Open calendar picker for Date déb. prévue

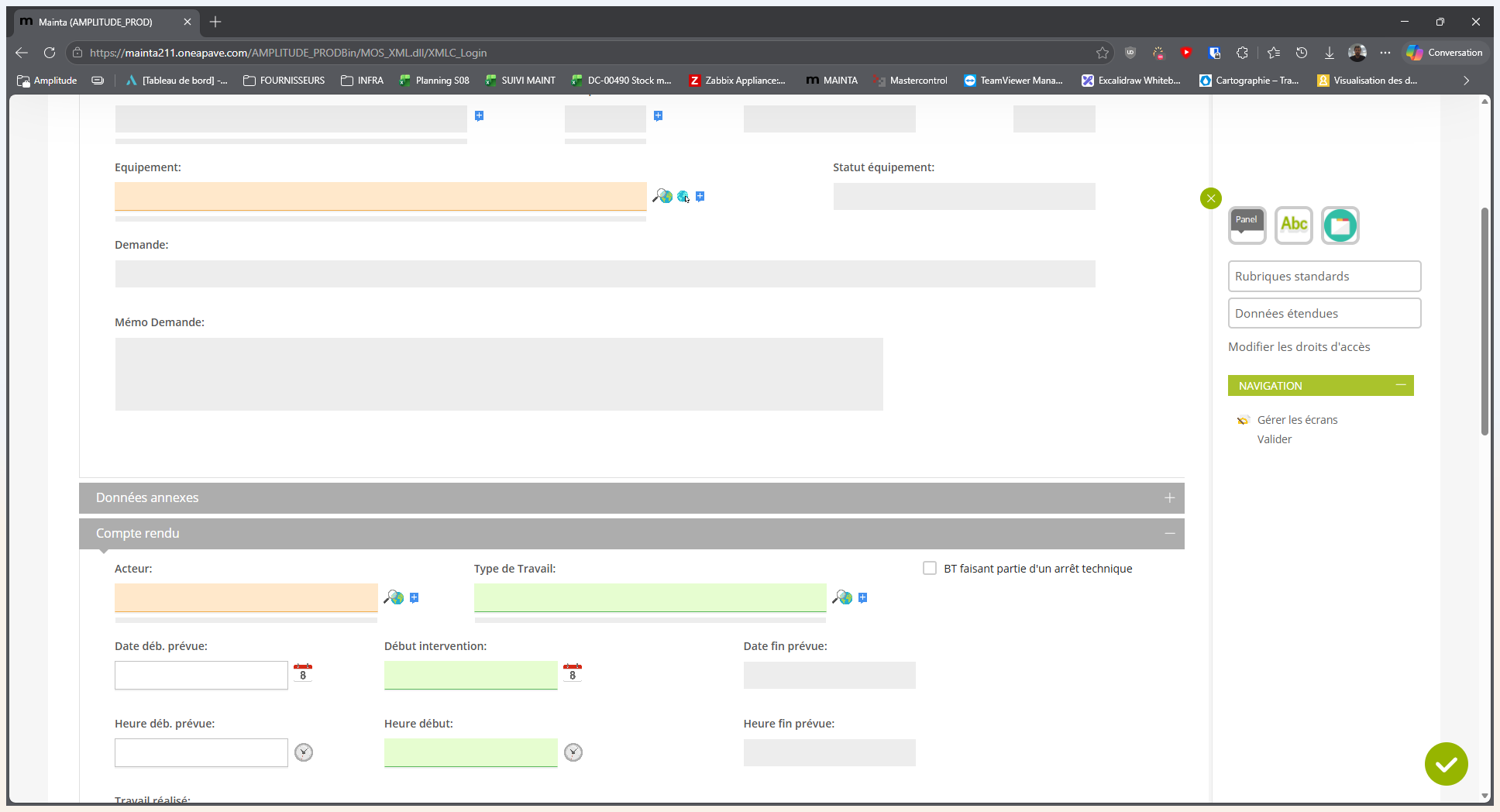point(303,673)
